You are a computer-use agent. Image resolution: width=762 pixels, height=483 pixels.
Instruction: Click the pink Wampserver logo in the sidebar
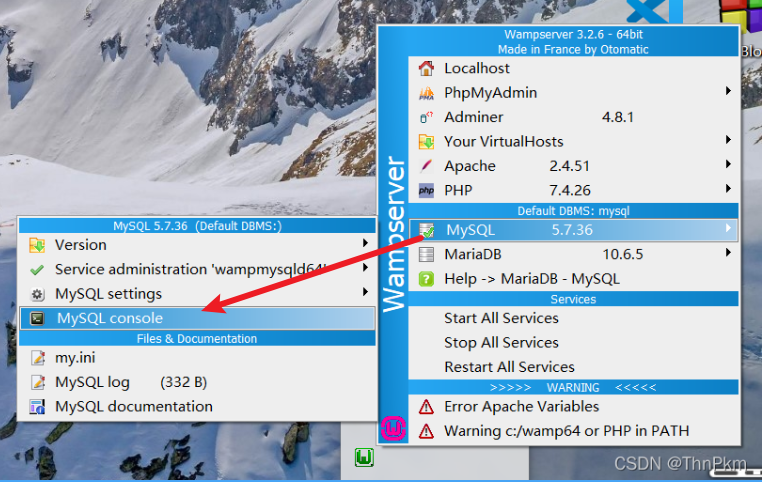pos(393,429)
